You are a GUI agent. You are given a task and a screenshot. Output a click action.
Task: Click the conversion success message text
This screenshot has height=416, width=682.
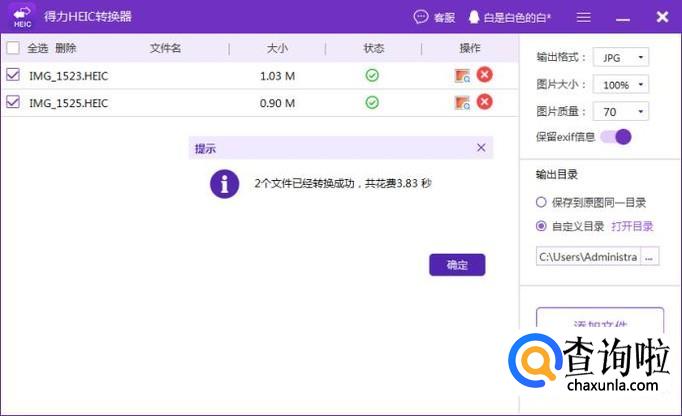coord(343,183)
